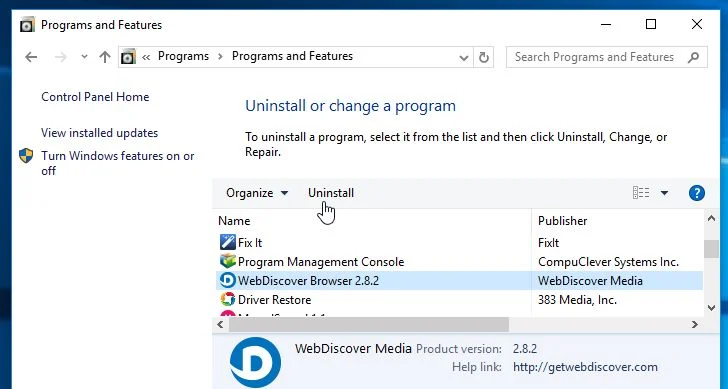
Task: Click the search magnifier icon
Action: tap(694, 57)
